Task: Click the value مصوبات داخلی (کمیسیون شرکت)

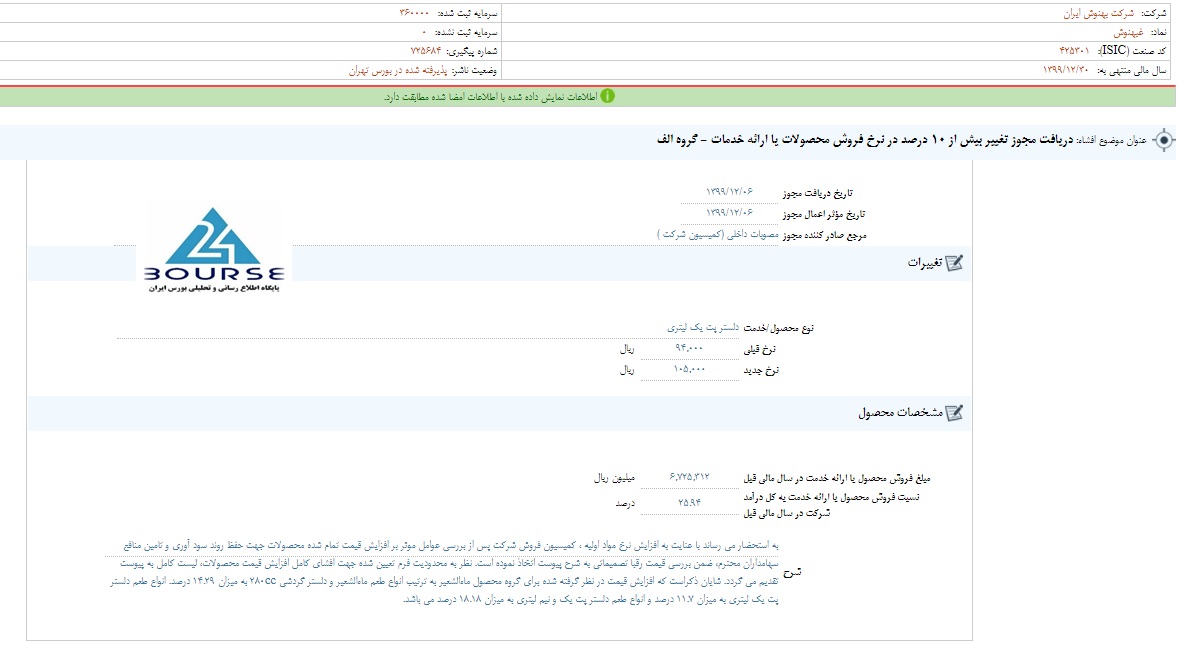Action: (x=717, y=235)
